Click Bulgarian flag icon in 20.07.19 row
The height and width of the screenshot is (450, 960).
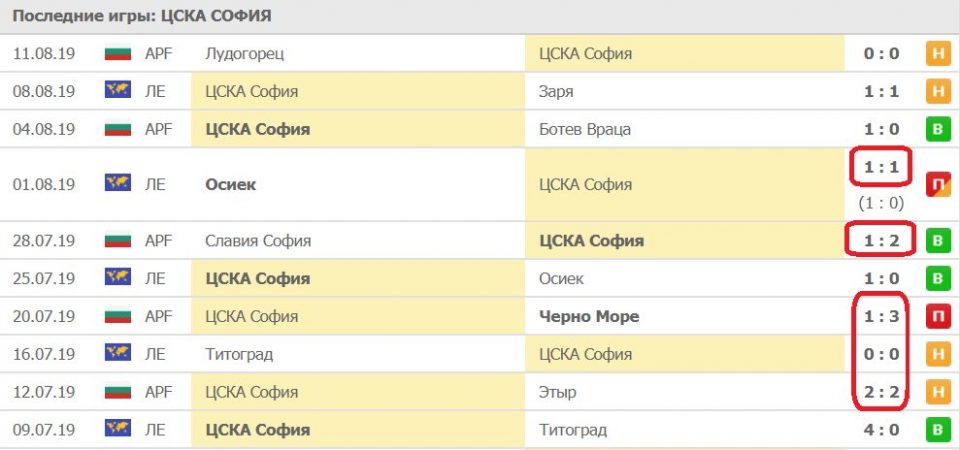point(117,316)
